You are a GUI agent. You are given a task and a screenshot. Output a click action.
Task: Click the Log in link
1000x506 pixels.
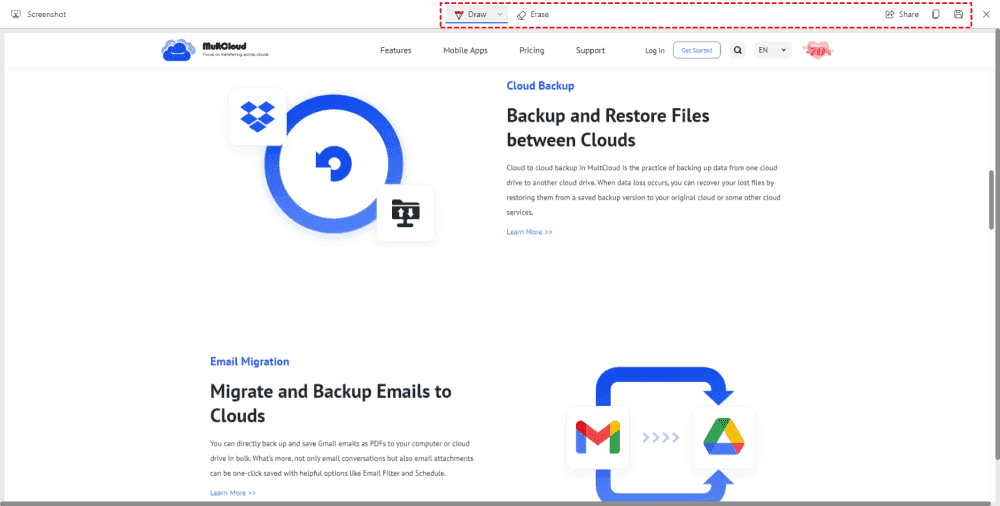point(654,50)
